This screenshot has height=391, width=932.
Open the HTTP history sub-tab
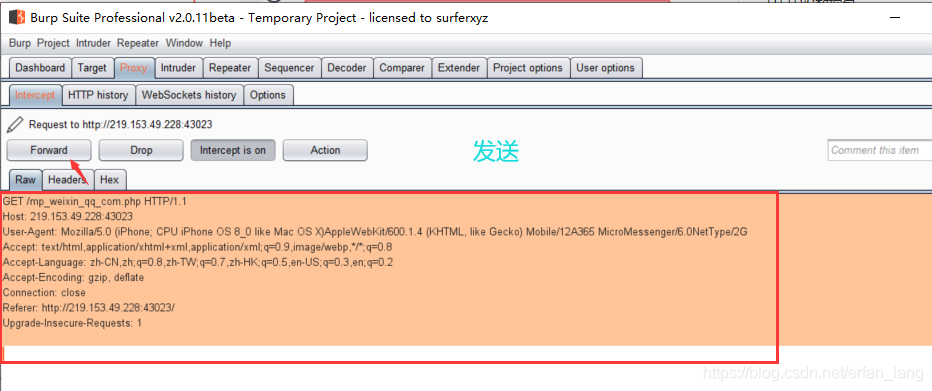click(98, 95)
